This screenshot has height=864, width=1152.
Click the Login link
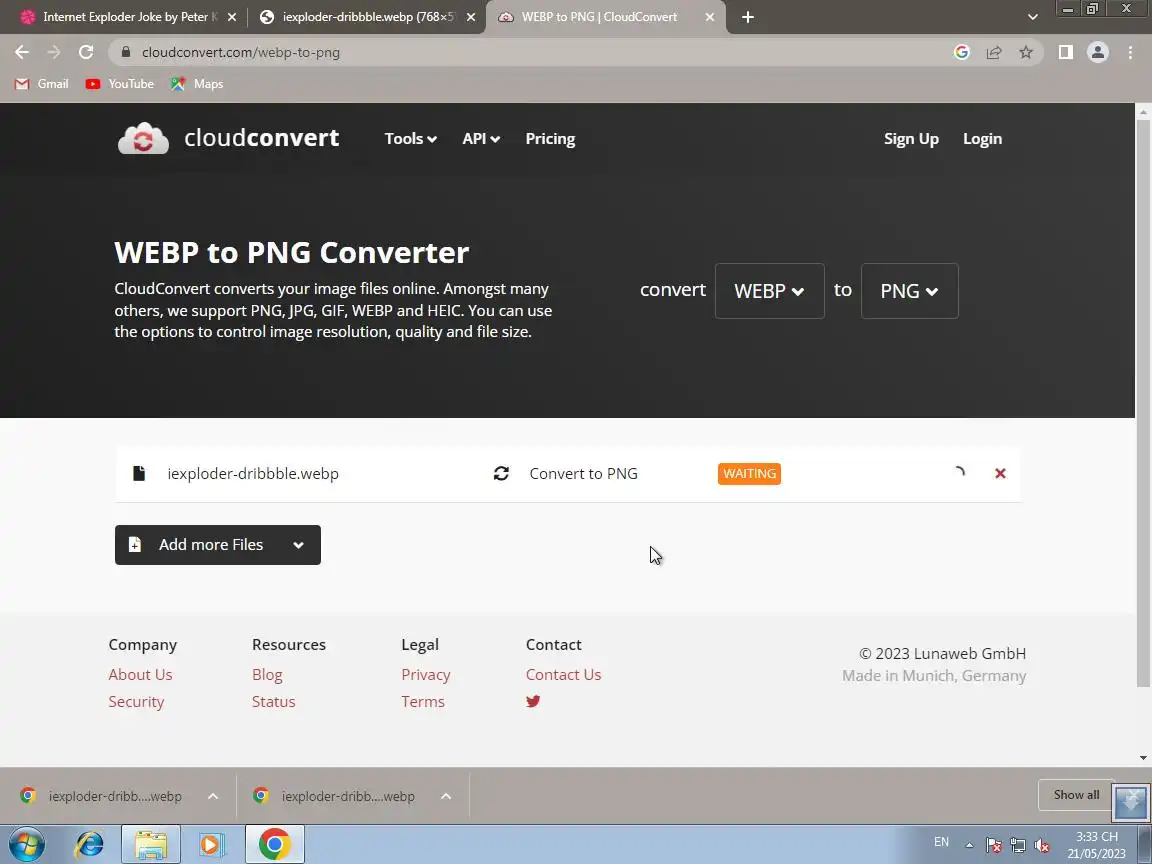[982, 139]
